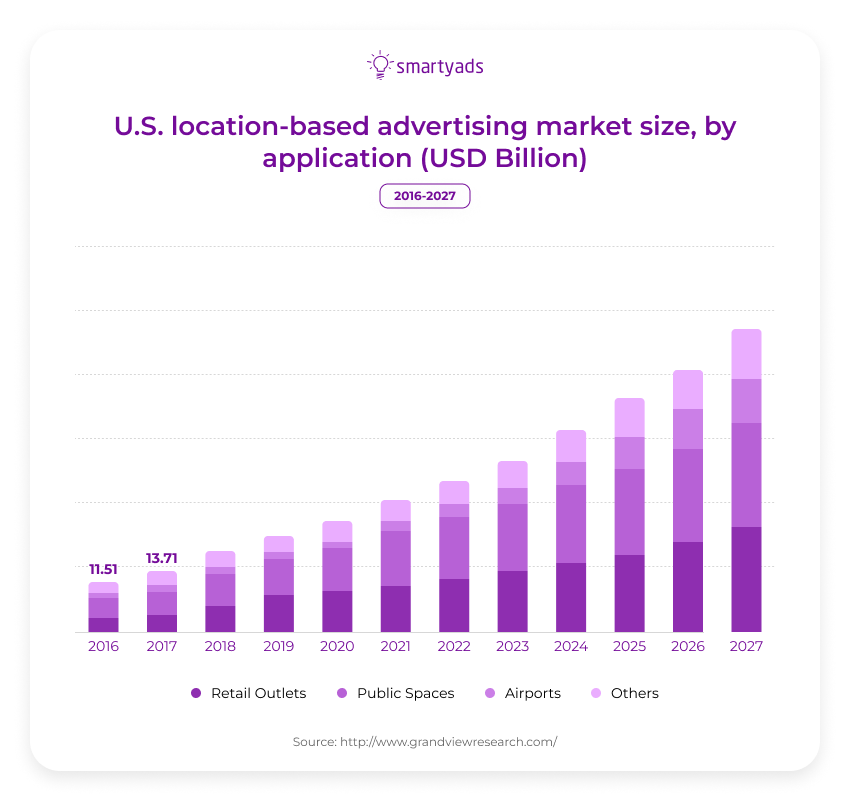Viewport: 850px width, 801px height.
Task: Pick the dark purple Retail Outlets color swatch
Action: point(196,693)
